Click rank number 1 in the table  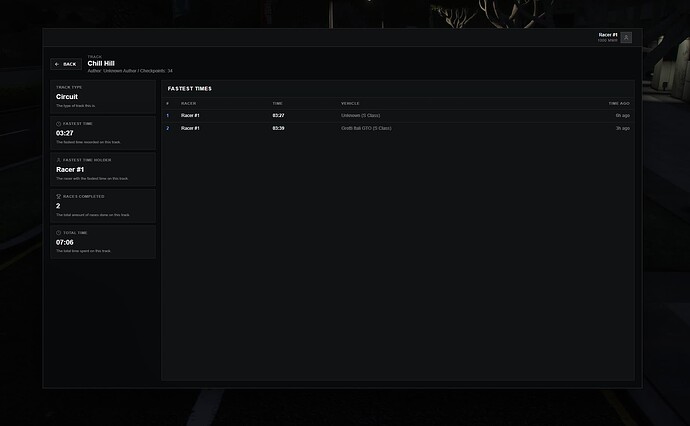click(x=168, y=115)
